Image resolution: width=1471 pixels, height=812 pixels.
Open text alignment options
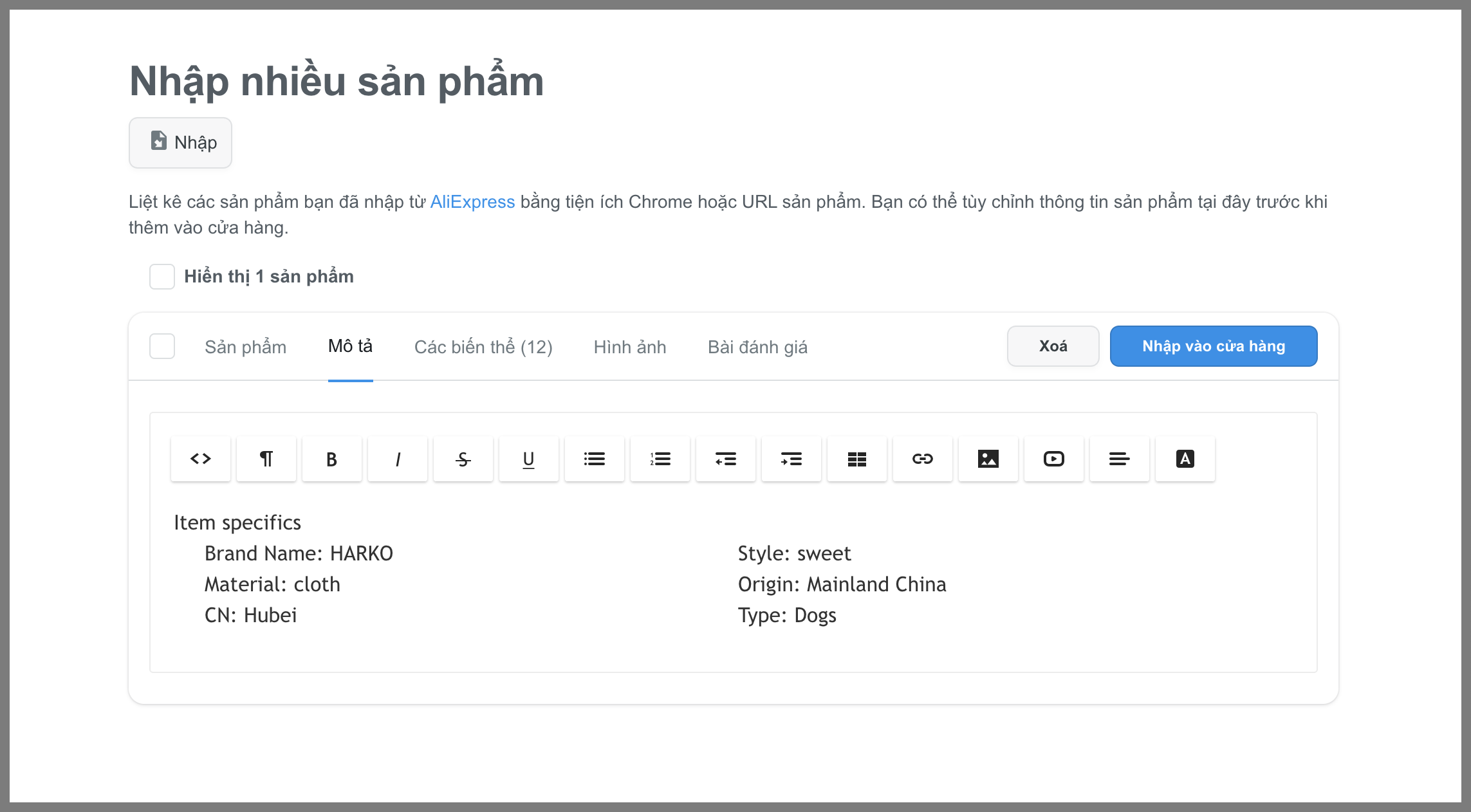pos(1120,459)
